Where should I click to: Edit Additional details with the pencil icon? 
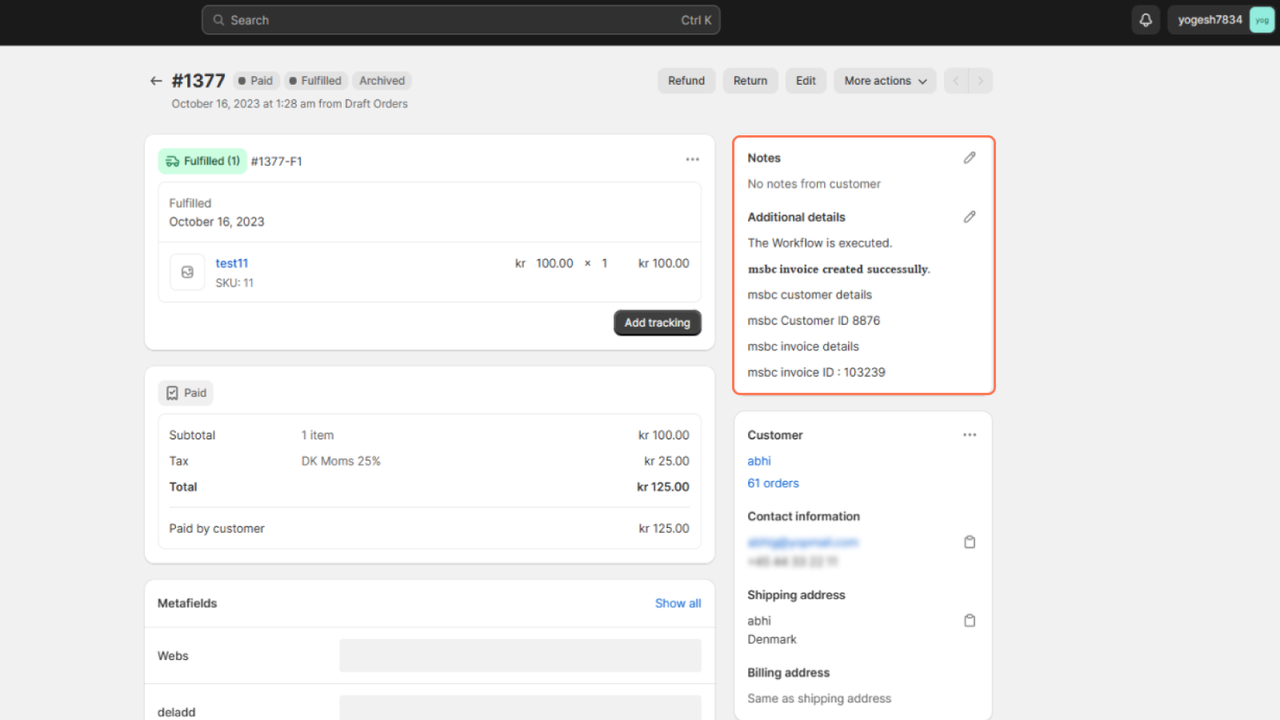point(969,217)
